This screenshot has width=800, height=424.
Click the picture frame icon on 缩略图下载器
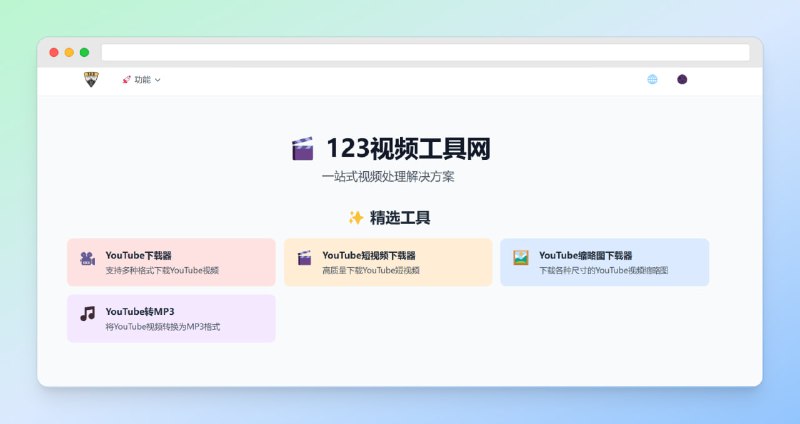pyautogui.click(x=521, y=258)
